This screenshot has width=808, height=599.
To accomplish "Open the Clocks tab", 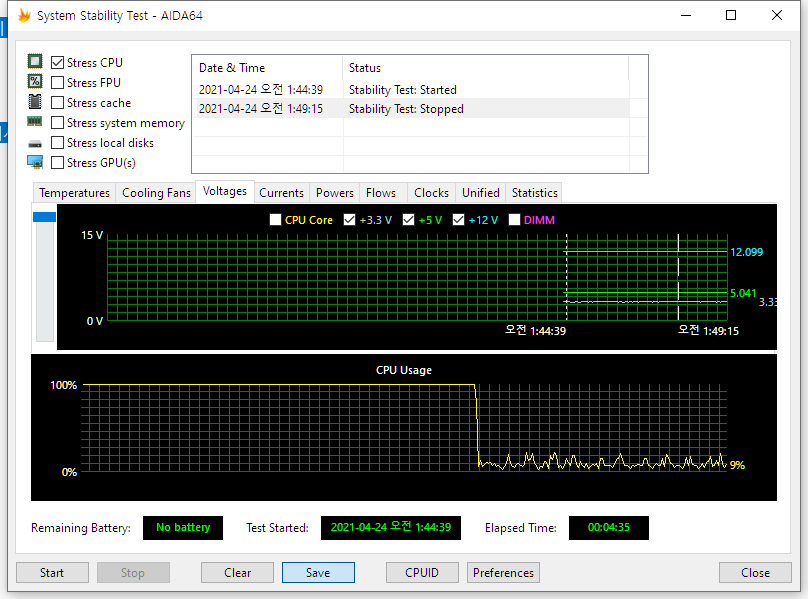I will (x=431, y=193).
